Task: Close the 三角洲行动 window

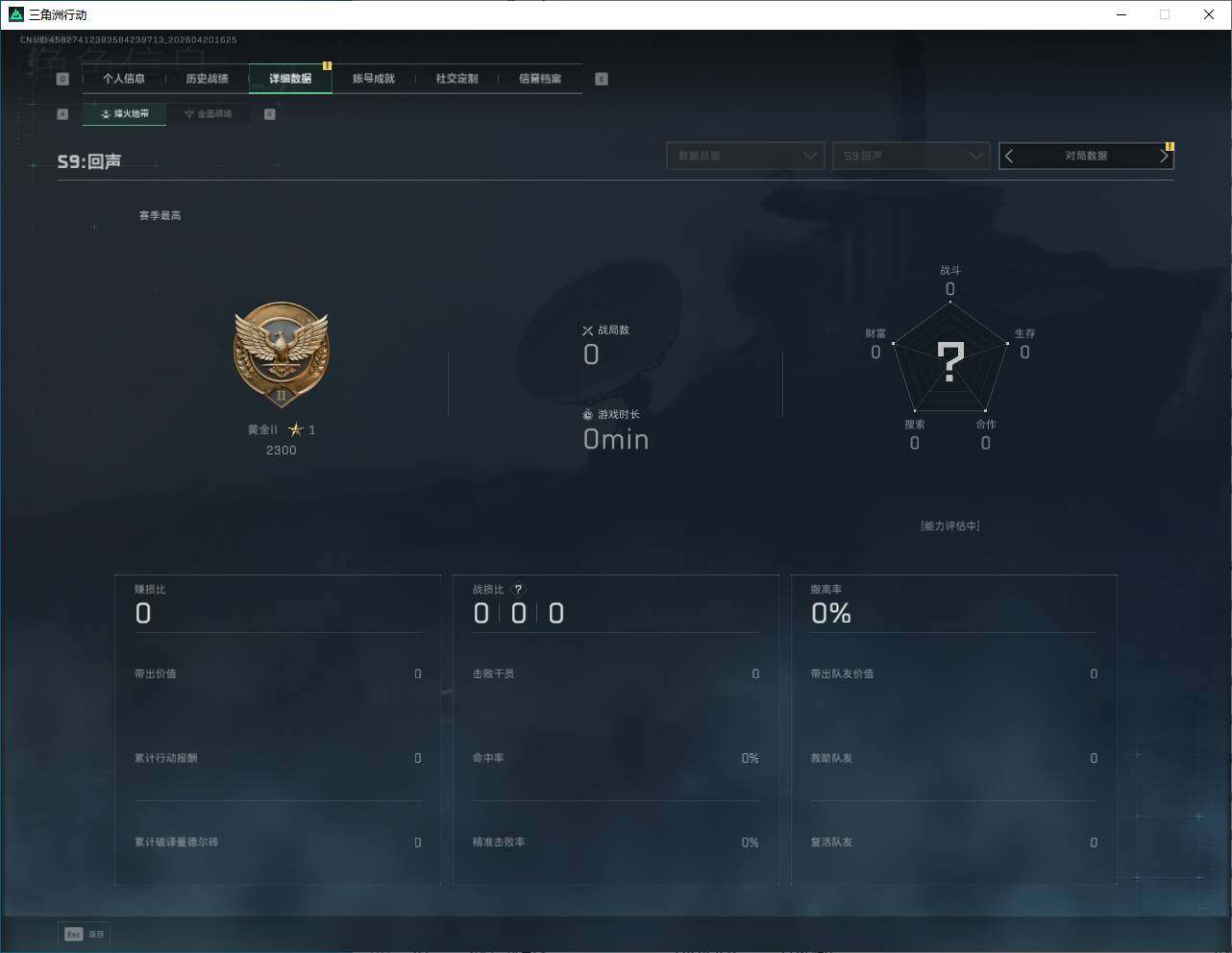Action: pos(1209,14)
